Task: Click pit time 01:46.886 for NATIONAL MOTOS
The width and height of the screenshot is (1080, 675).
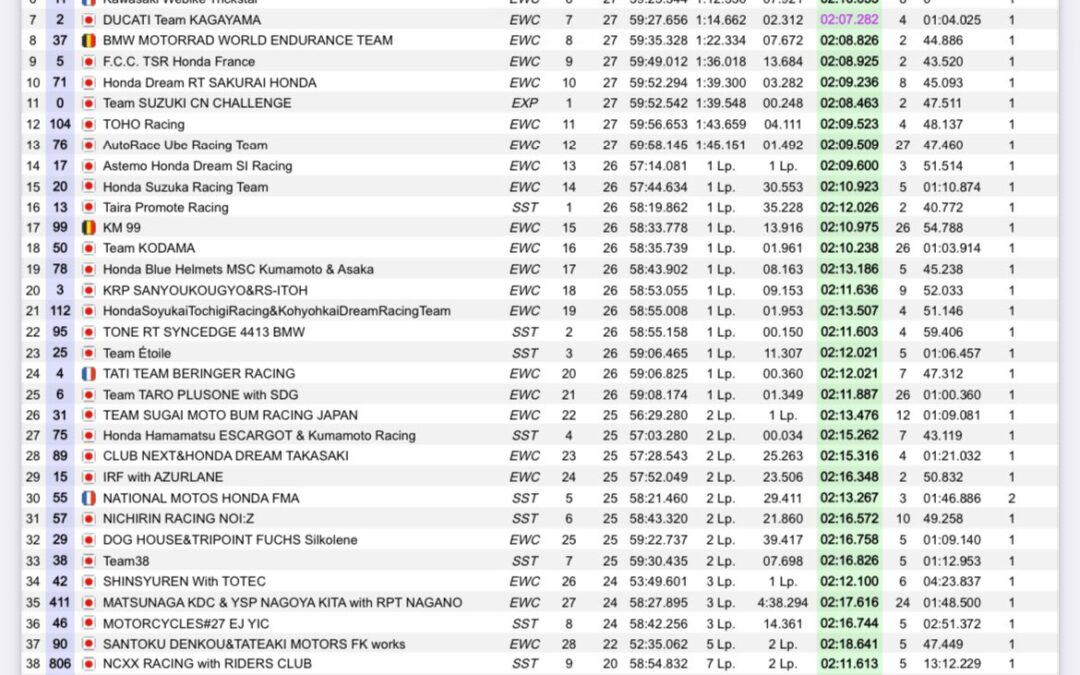Action: pos(952,498)
